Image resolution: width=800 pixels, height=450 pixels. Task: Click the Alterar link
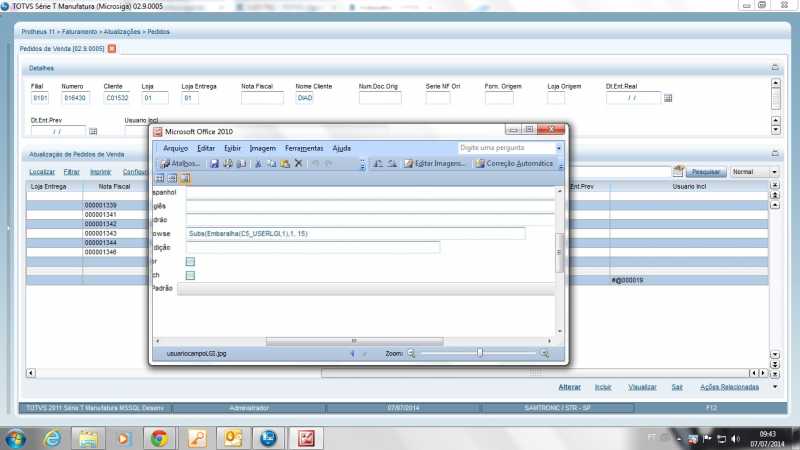point(569,387)
